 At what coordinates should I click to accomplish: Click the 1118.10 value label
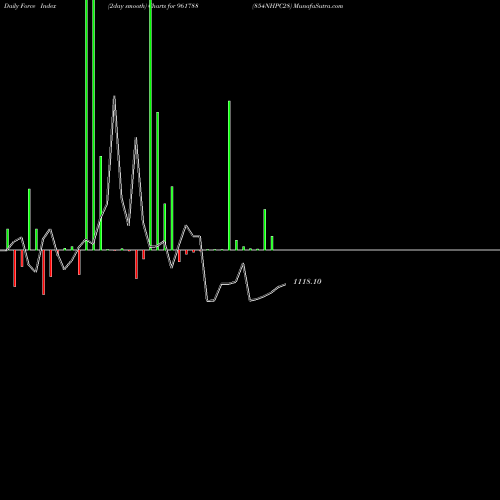click(307, 282)
